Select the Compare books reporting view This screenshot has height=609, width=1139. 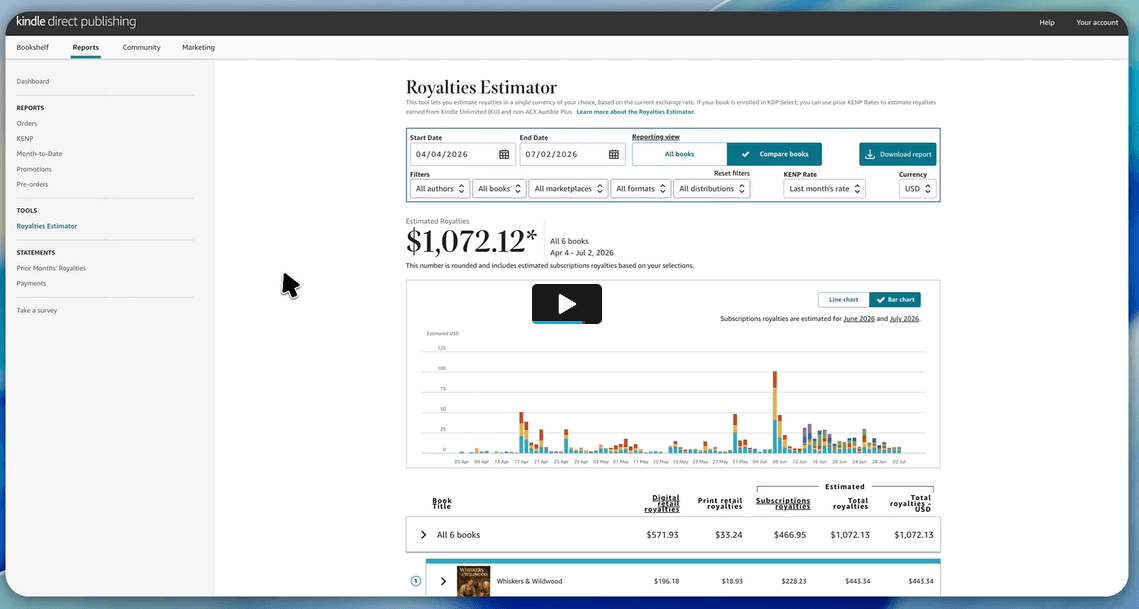click(774, 154)
